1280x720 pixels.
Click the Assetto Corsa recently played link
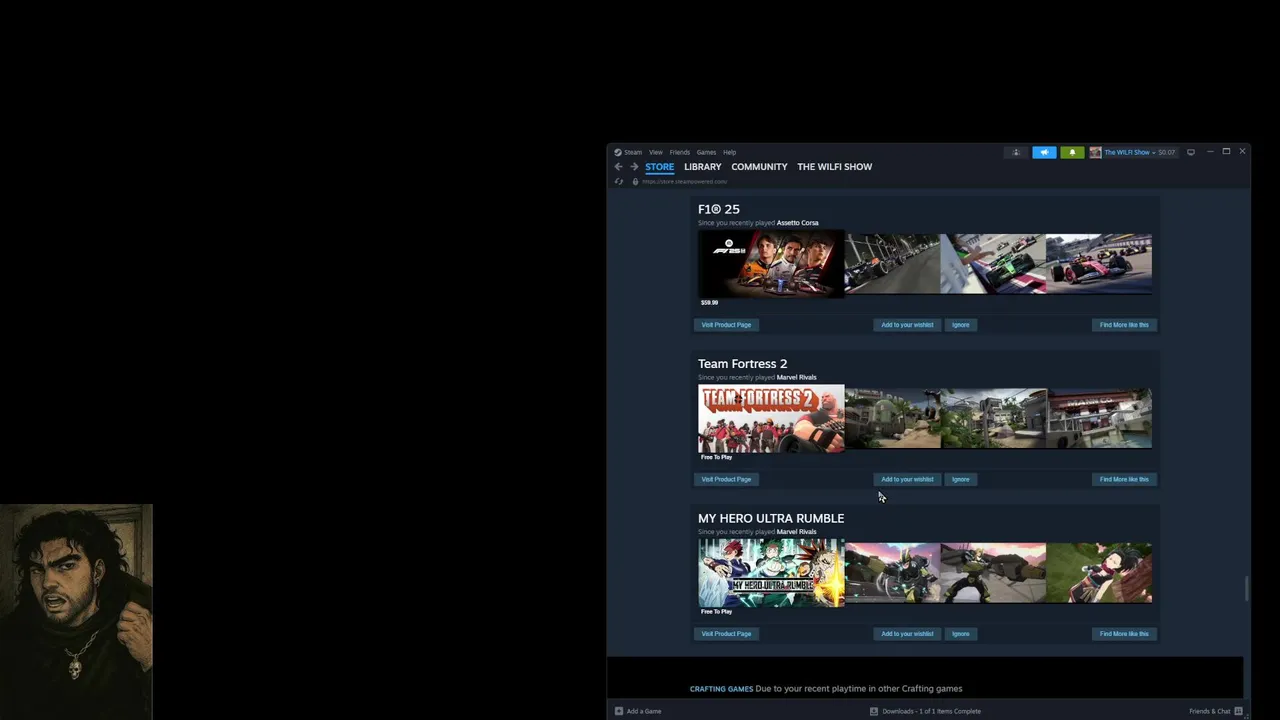pyautogui.click(x=797, y=223)
